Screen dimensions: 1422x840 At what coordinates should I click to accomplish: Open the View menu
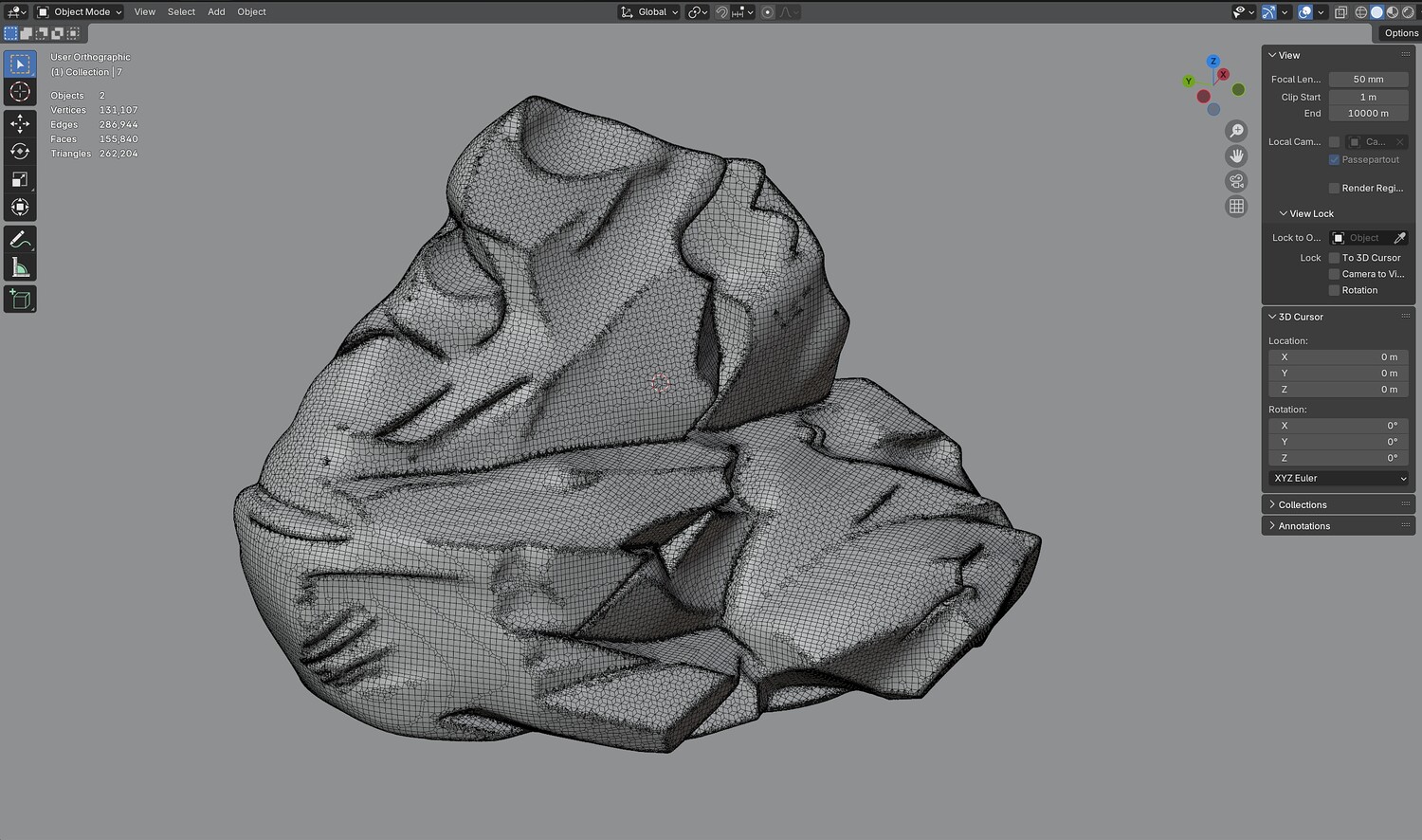(144, 12)
